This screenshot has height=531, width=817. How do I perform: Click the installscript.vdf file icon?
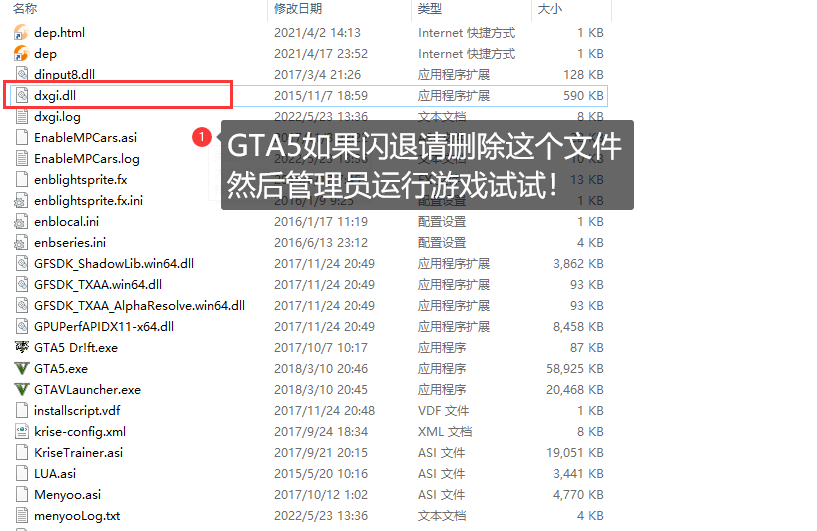click(21, 411)
